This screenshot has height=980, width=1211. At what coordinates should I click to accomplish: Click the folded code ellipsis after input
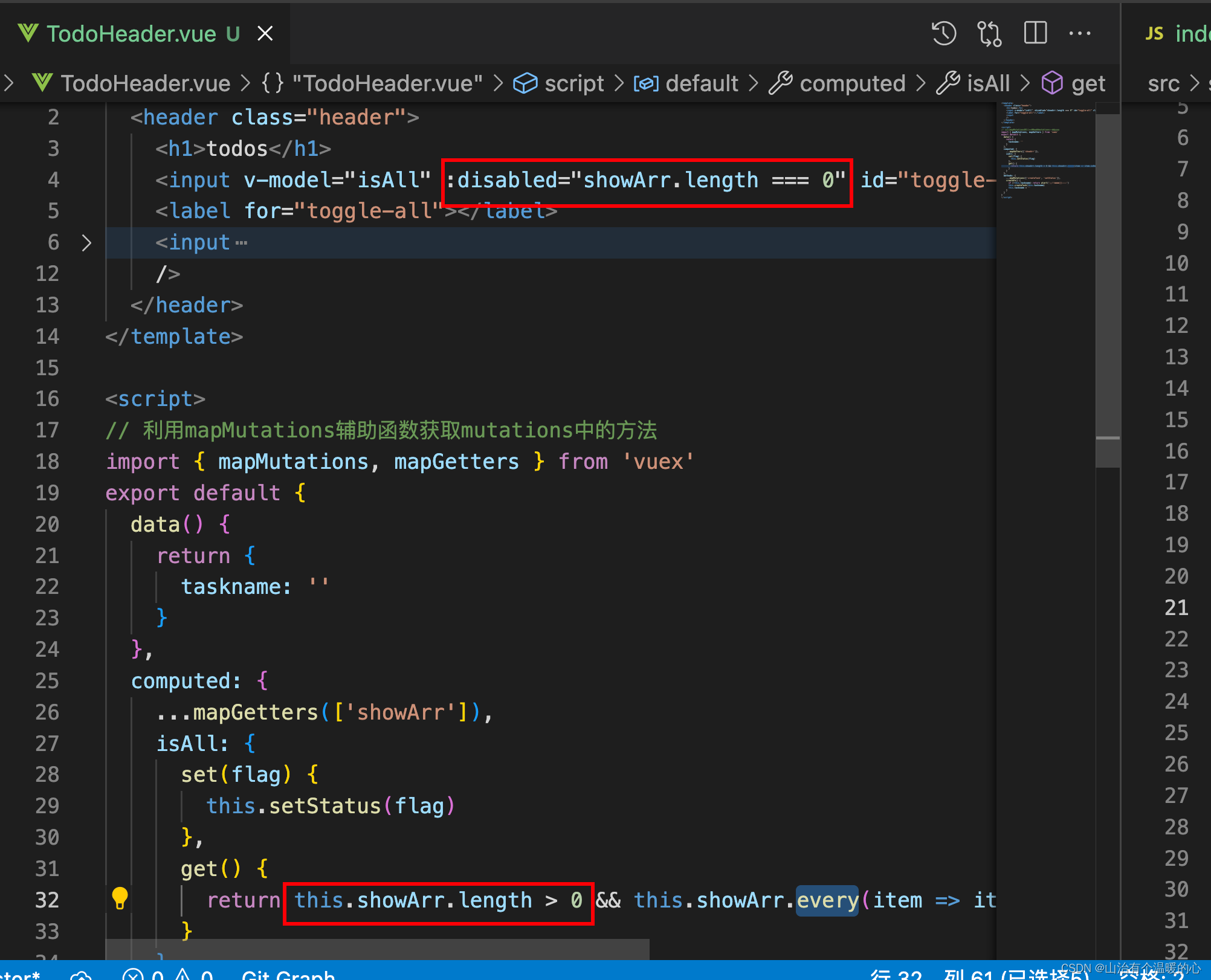point(241,243)
